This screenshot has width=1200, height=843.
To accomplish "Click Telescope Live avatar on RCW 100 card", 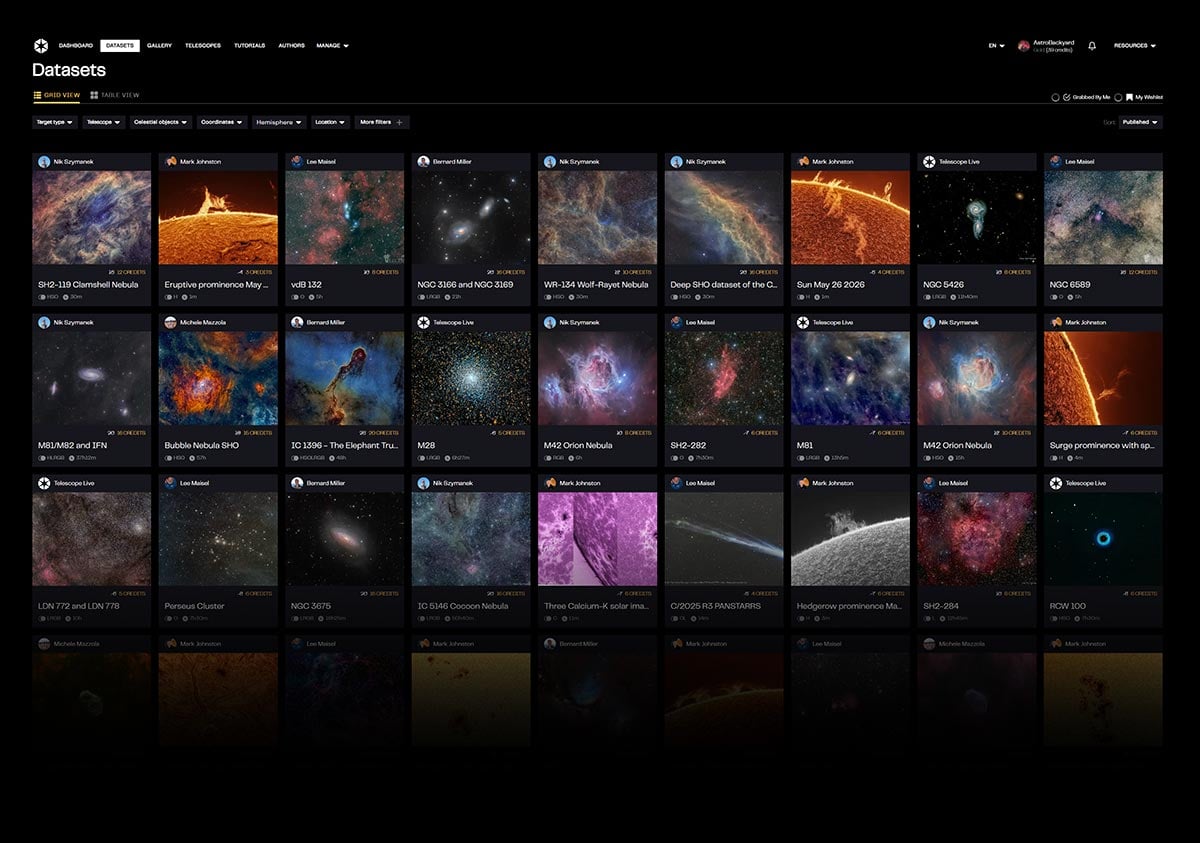I will [x=1056, y=483].
